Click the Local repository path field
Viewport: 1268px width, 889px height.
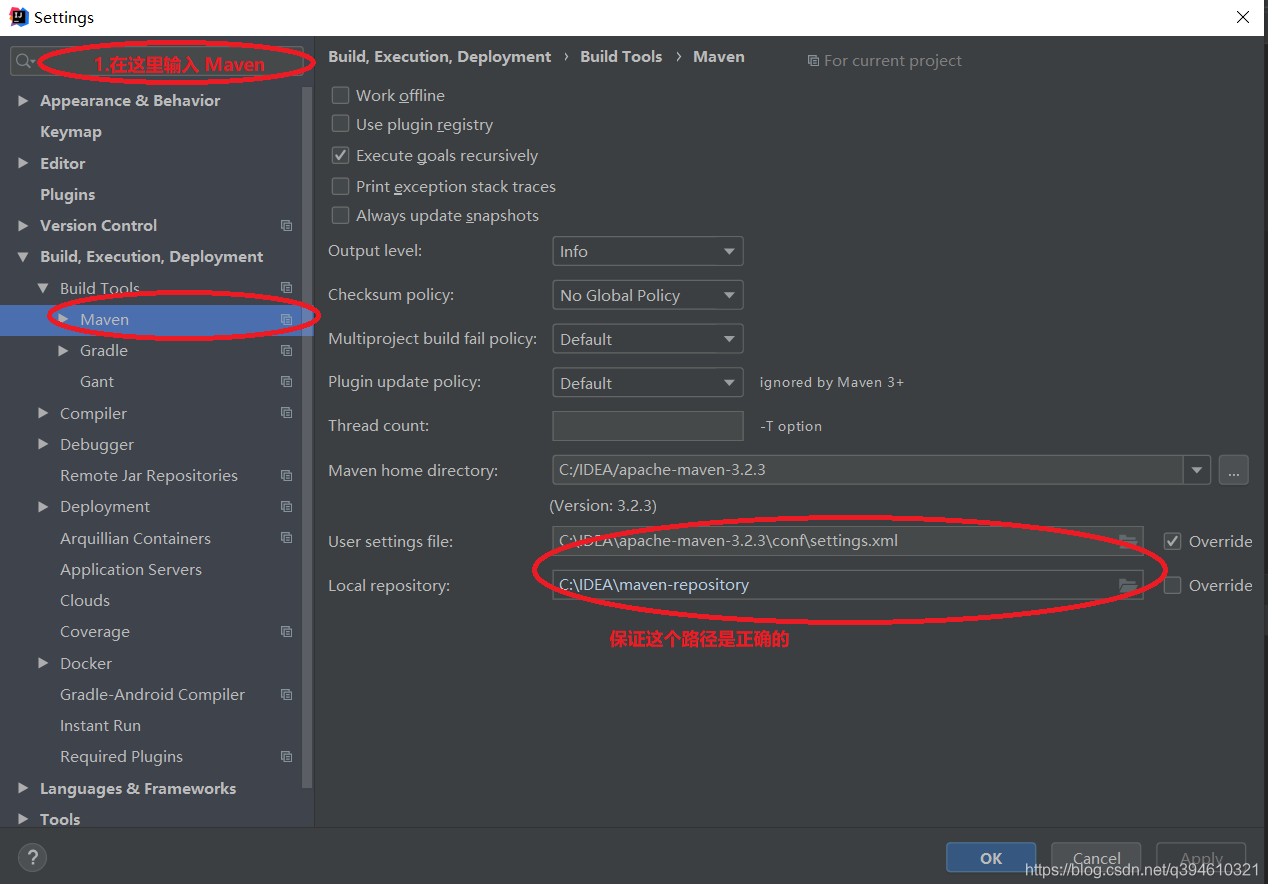[x=847, y=585]
